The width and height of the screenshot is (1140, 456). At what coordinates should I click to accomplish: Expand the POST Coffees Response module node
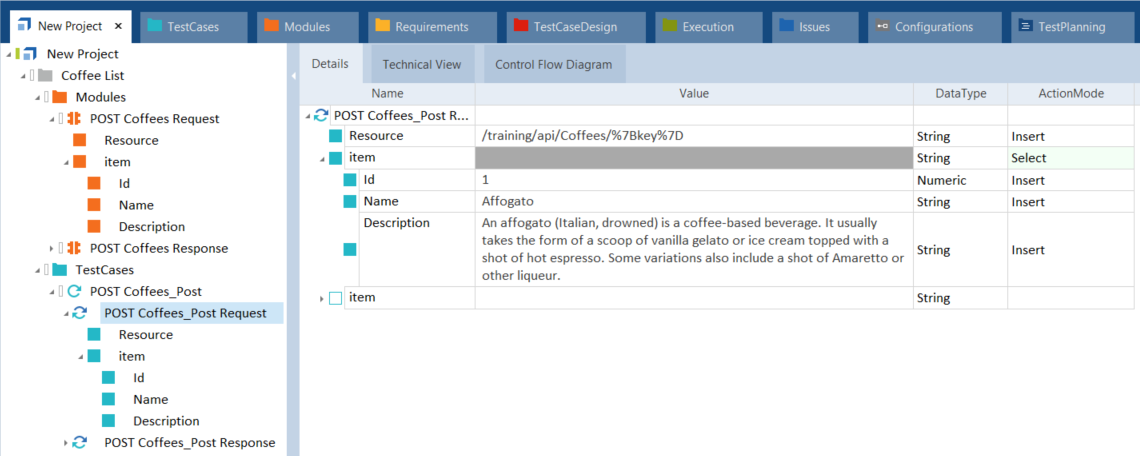coord(52,248)
